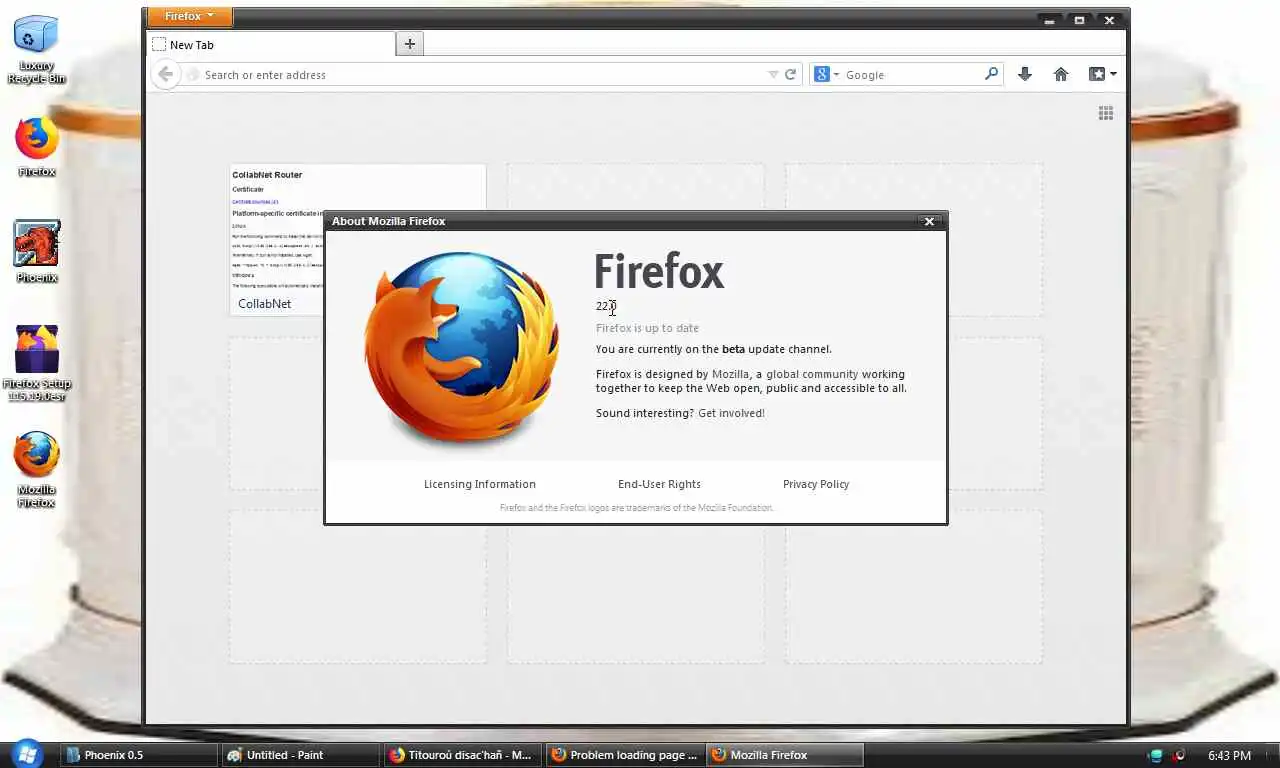
Task: Open the Google search engine dropdown
Action: 826,75
